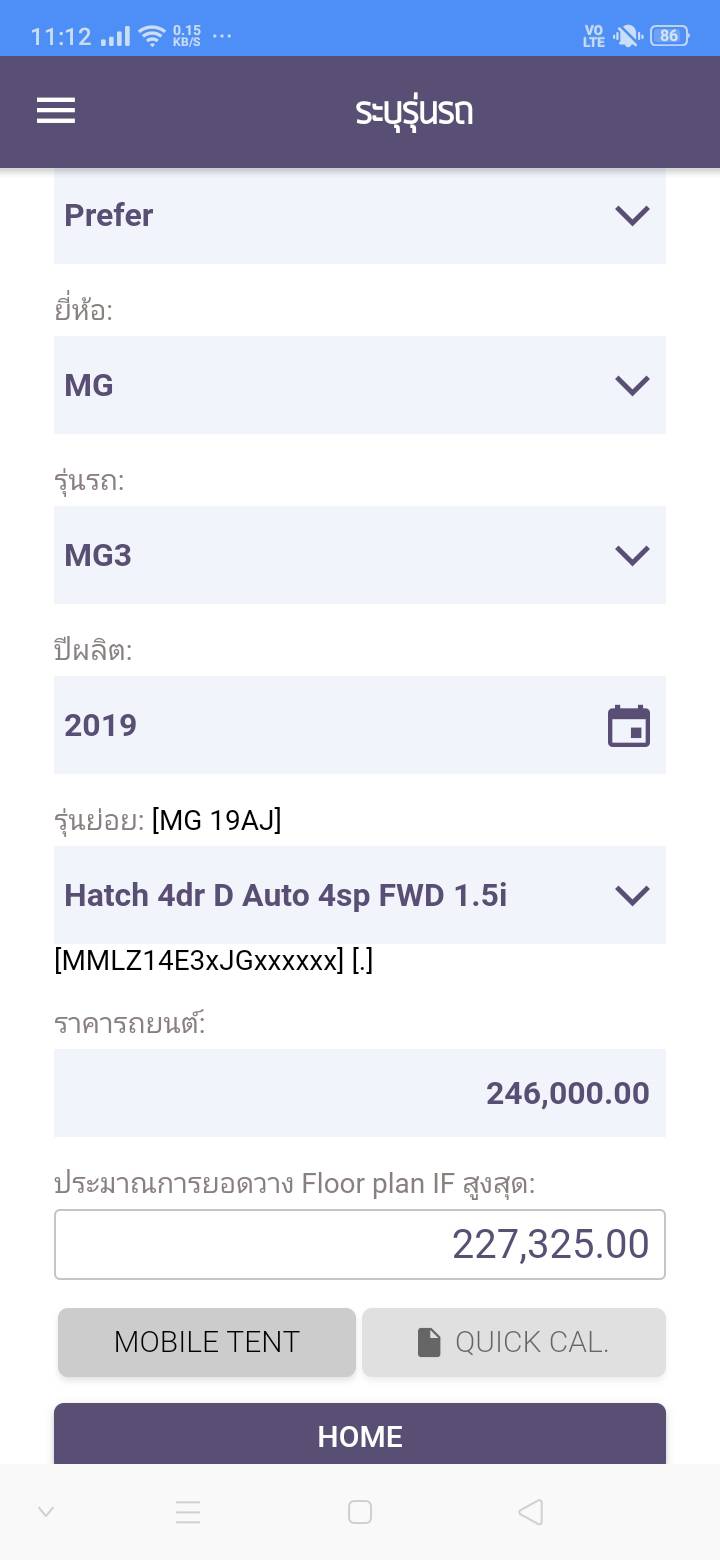Screen dimensions: 720x1560
Task: Tap the navigation bar hide arrow
Action: [46, 1512]
